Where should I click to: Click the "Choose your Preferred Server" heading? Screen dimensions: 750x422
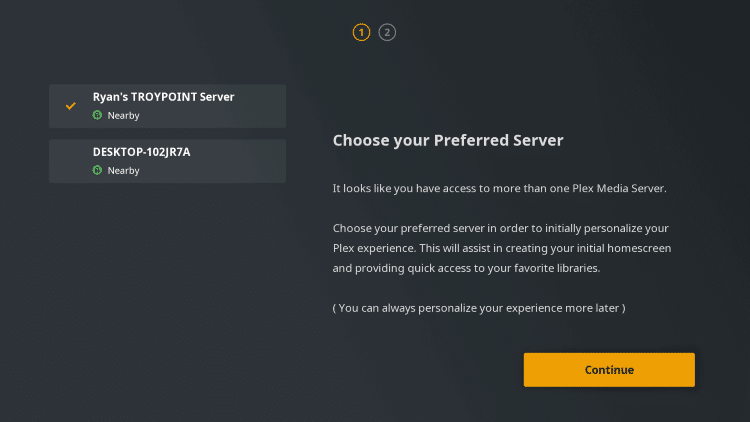pyautogui.click(x=448, y=141)
